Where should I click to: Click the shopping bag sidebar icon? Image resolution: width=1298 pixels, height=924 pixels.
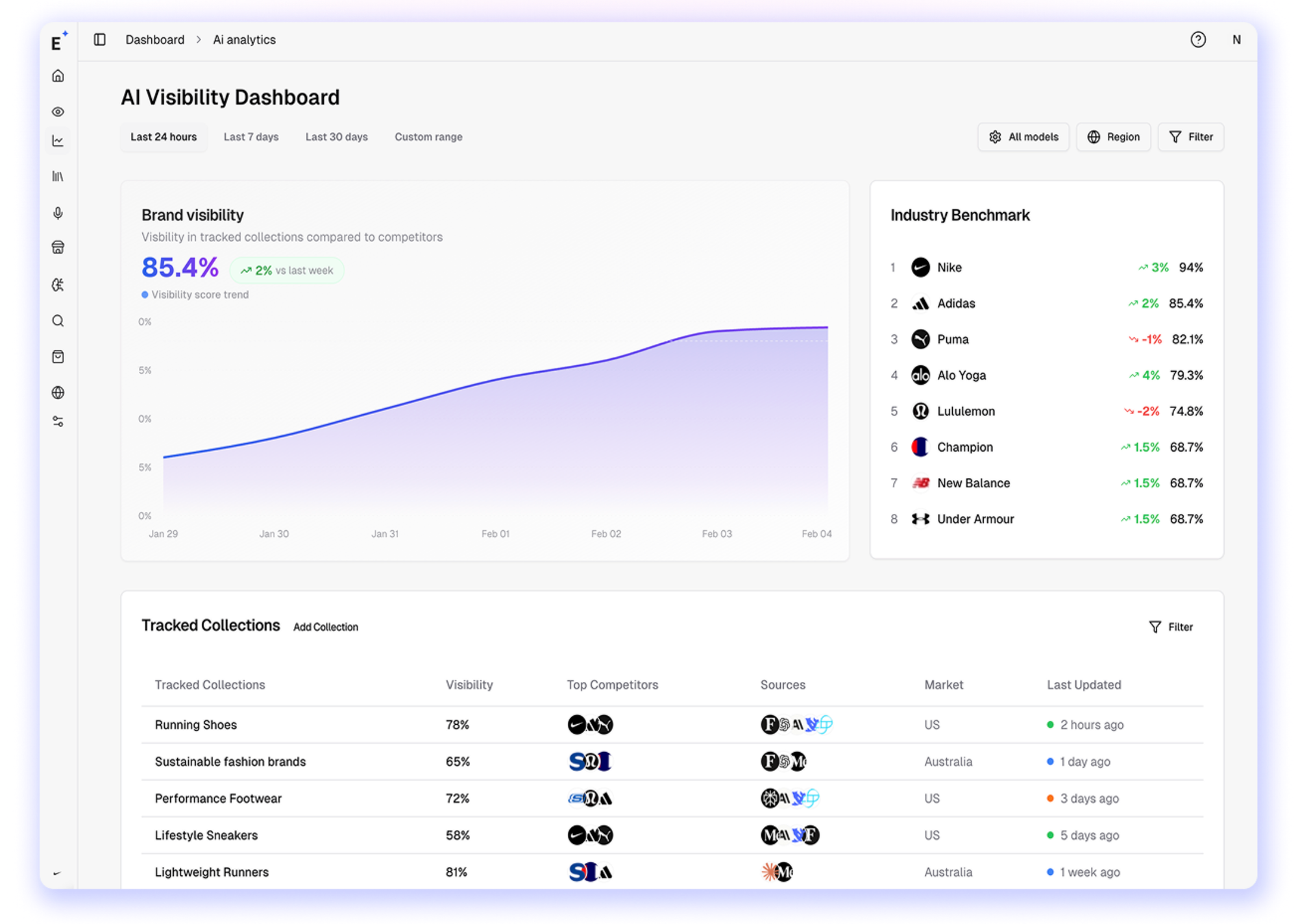(58, 357)
